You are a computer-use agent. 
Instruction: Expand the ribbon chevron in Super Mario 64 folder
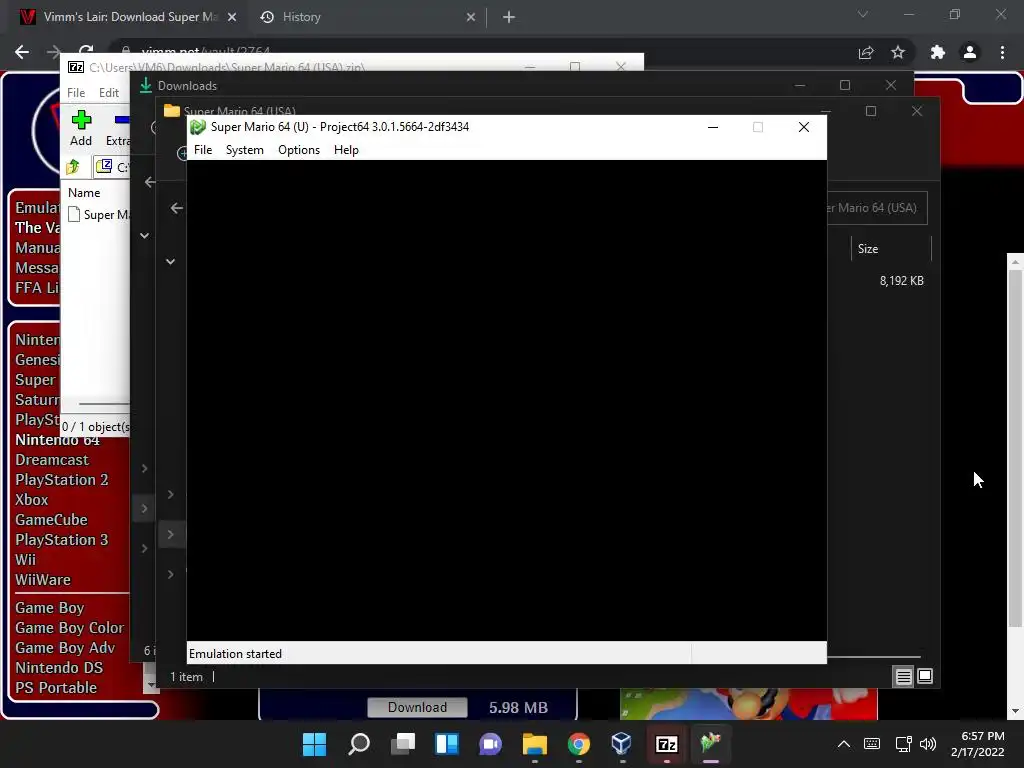170,262
